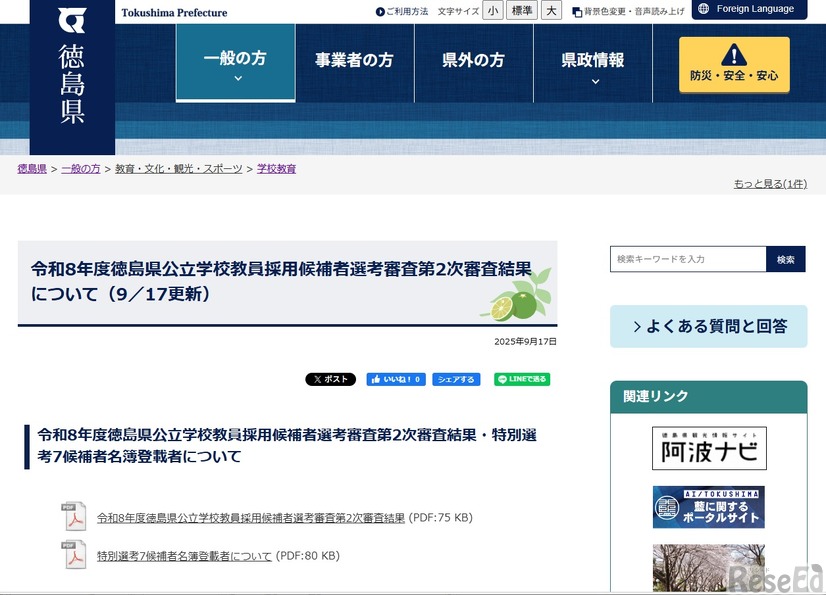Click もっと見る(1件) link
The image size is (826, 595).
click(x=770, y=184)
